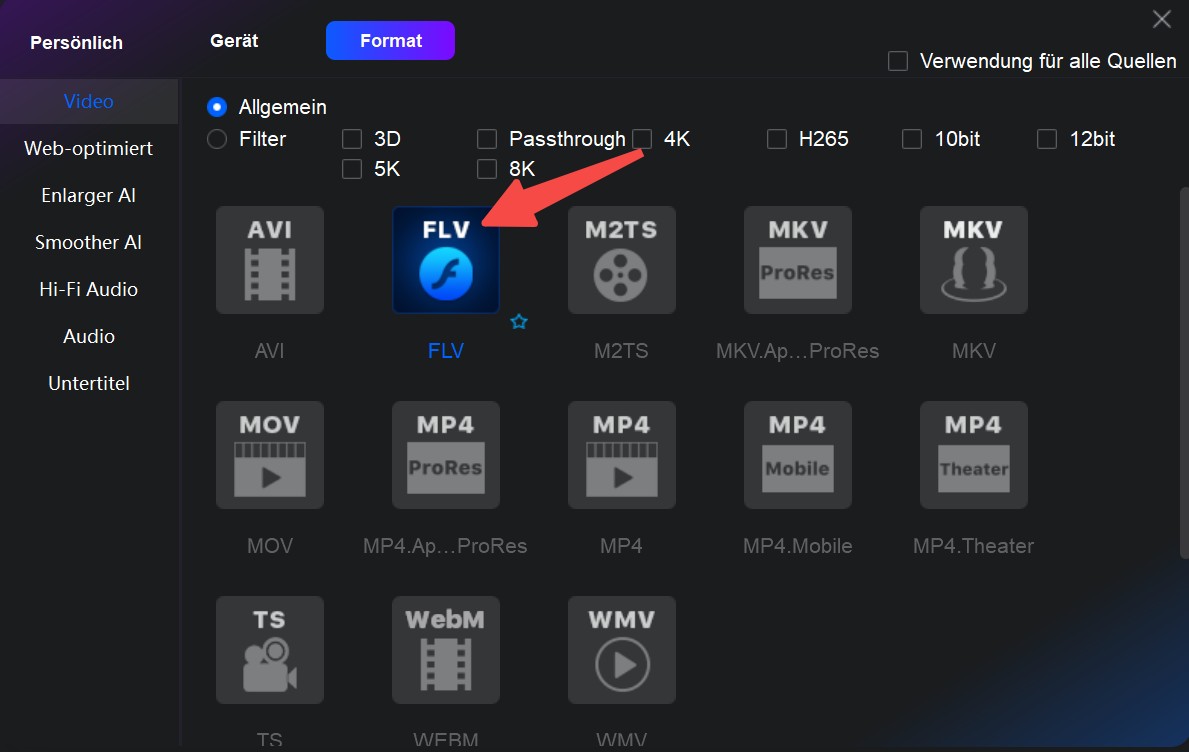Select the Audio category
1189x752 pixels.
point(89,337)
